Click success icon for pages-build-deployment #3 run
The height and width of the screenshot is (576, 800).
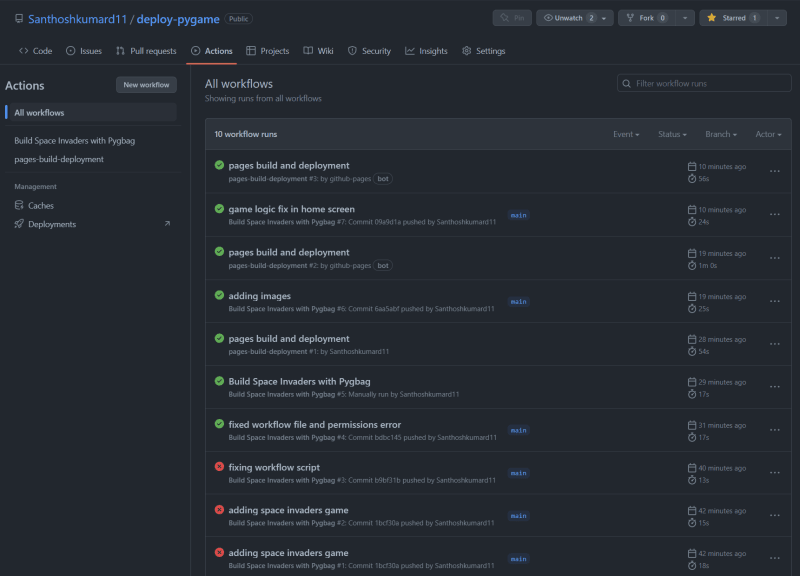pos(219,165)
